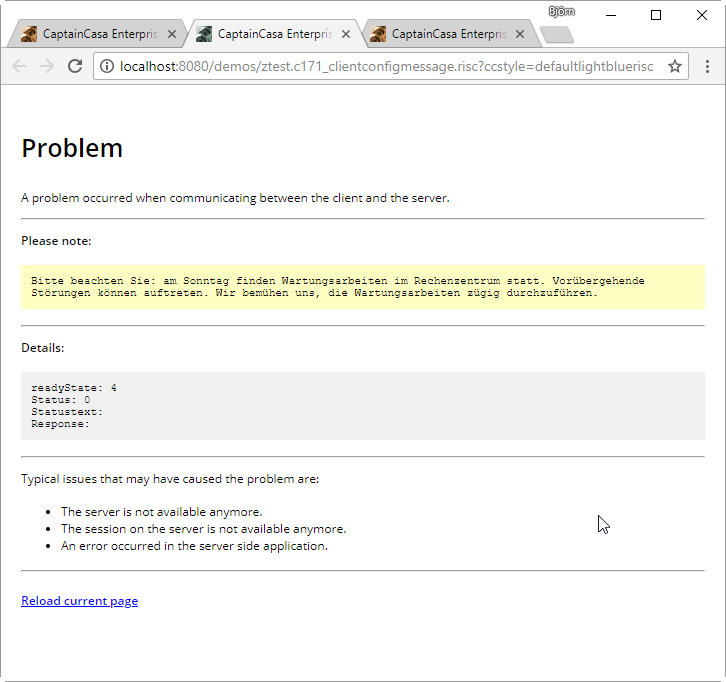Bookmark this page with the star icon
Viewport: 726px width, 682px height.
675,66
